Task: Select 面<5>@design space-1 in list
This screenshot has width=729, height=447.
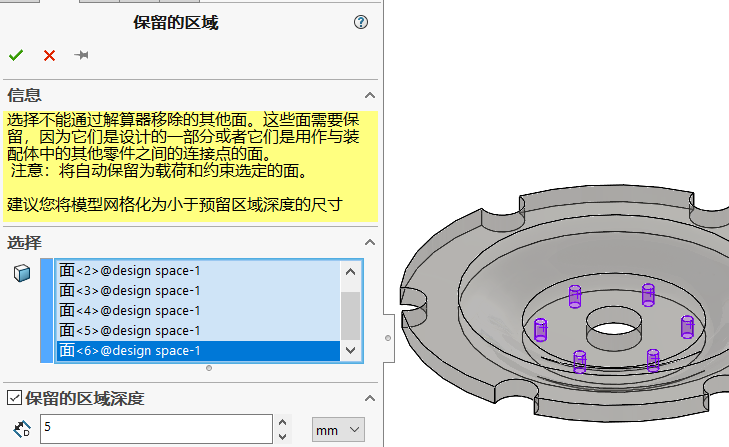Action: [x=198, y=330]
